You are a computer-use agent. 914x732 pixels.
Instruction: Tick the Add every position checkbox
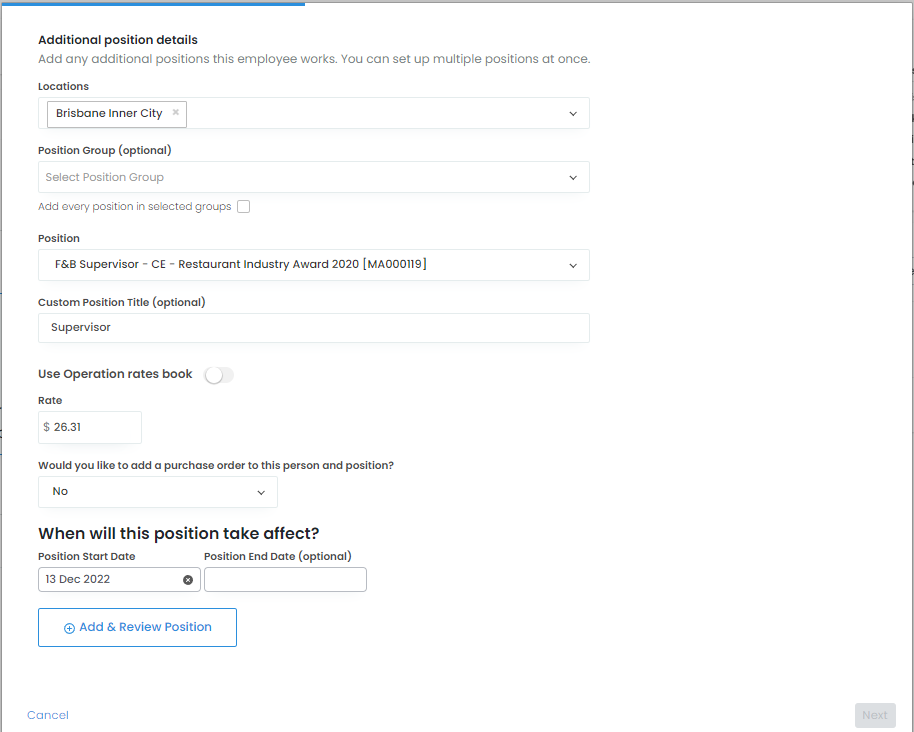pyautogui.click(x=244, y=207)
